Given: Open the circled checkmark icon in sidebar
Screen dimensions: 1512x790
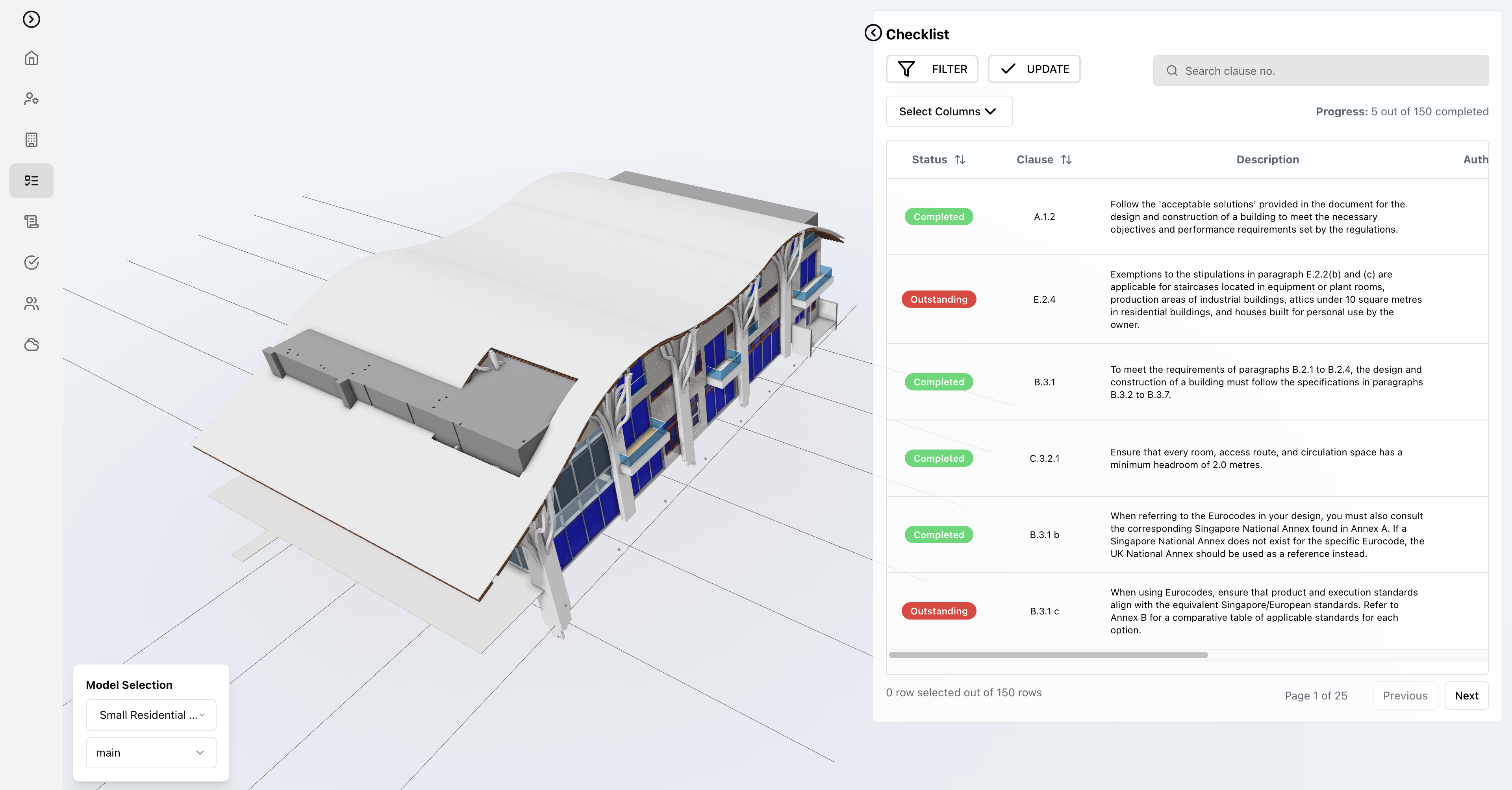Looking at the screenshot, I should point(31,263).
